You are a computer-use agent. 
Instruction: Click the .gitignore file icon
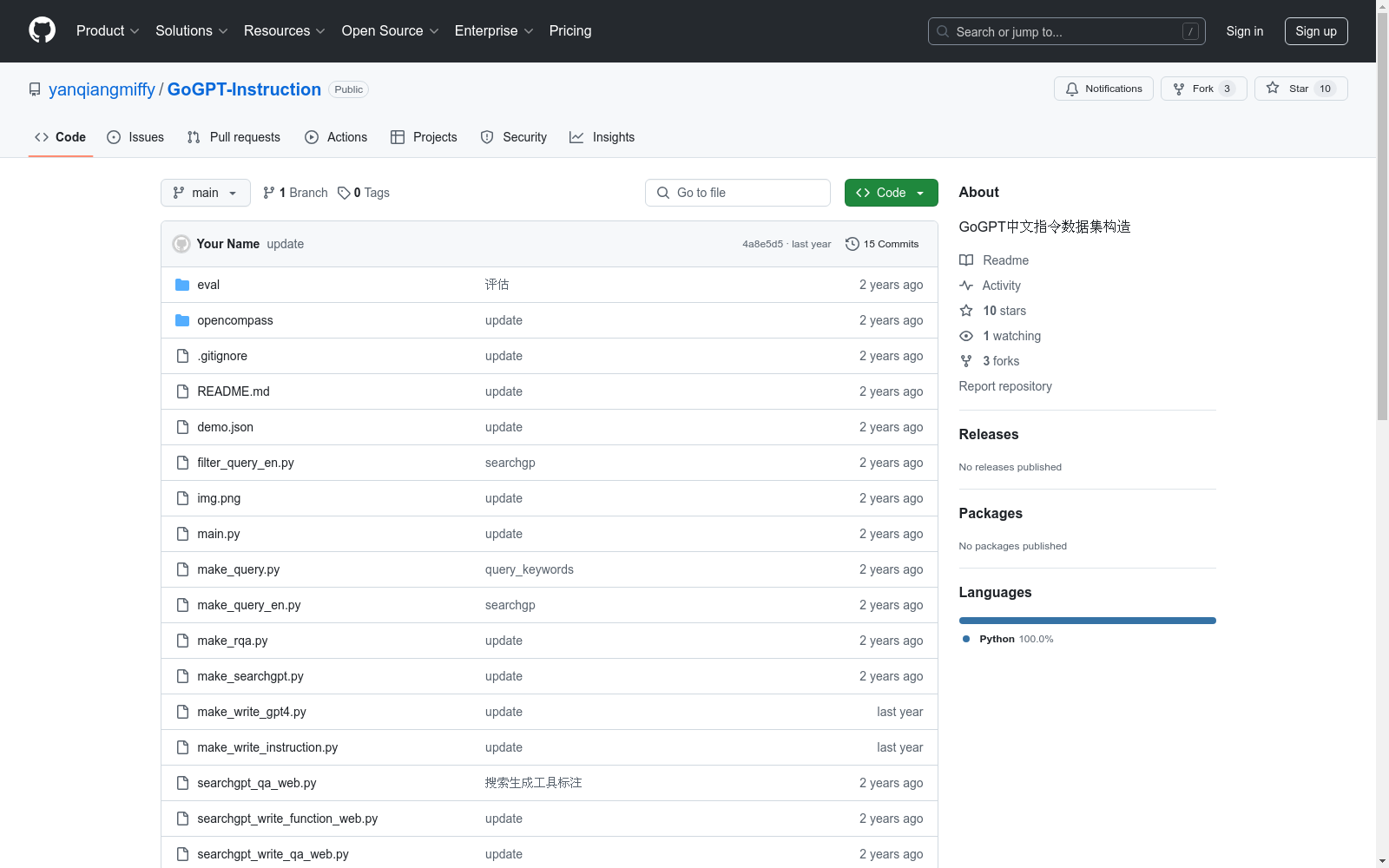point(182,356)
